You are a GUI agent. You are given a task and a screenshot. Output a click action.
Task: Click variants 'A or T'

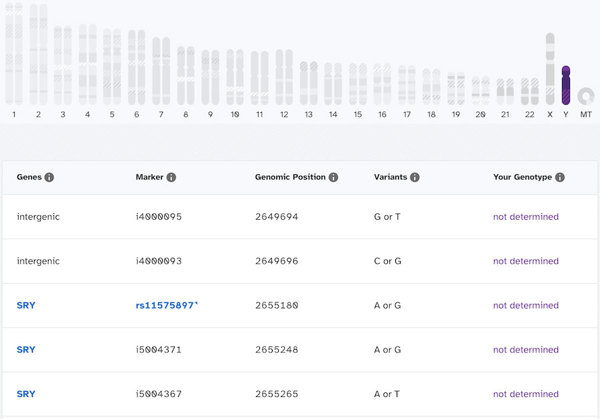[x=387, y=394]
